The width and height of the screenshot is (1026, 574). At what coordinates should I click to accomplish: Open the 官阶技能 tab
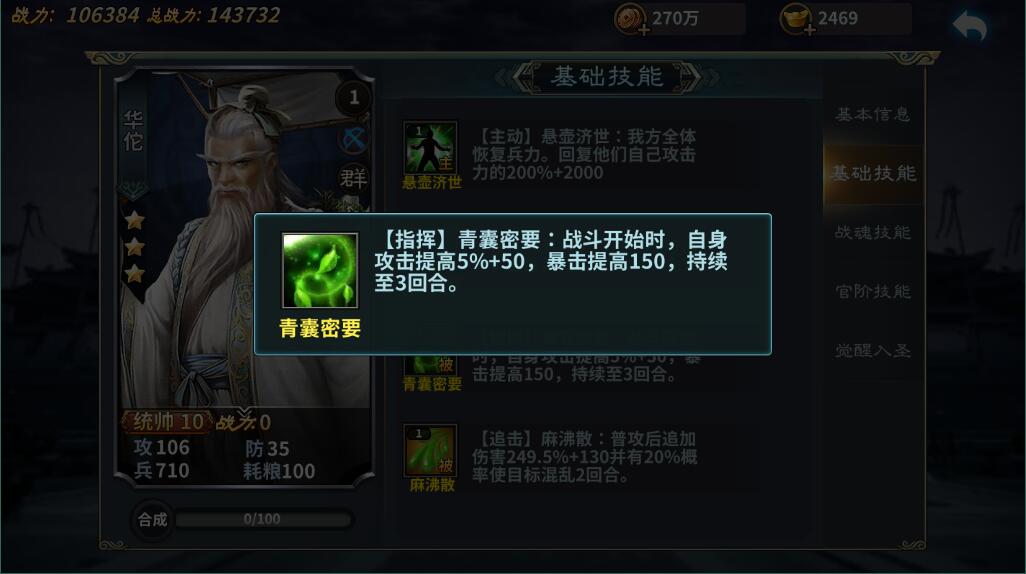coord(873,291)
